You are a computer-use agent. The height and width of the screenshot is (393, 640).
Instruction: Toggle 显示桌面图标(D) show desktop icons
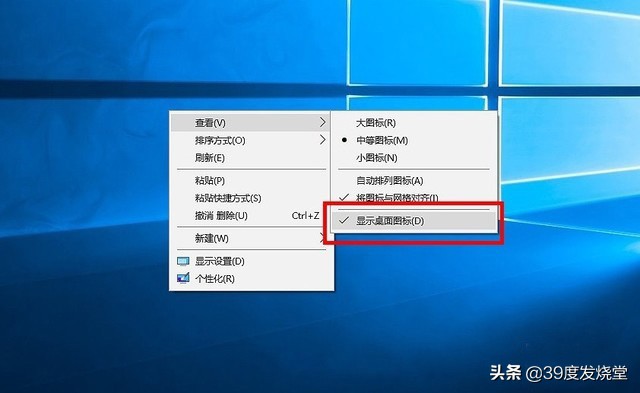click(414, 221)
